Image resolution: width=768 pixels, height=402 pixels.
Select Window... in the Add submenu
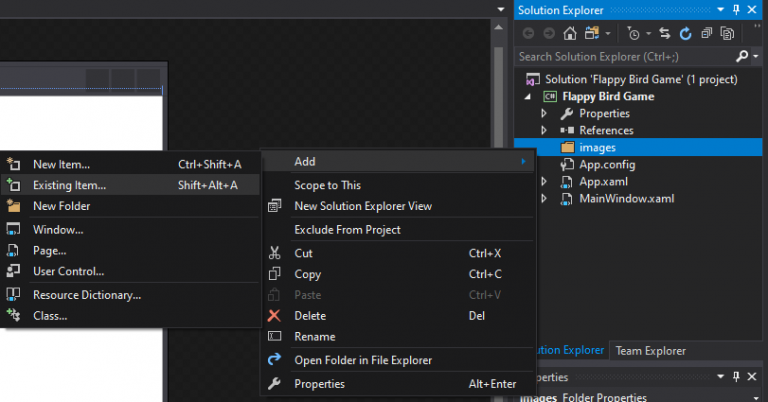pyautogui.click(x=130, y=229)
